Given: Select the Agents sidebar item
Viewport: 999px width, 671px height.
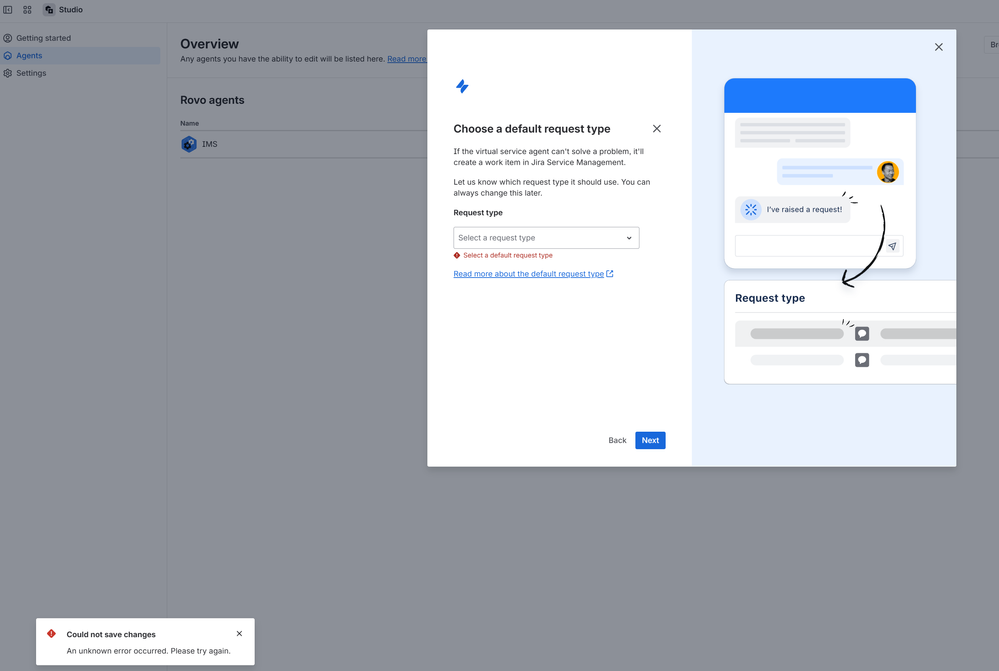Looking at the screenshot, I should (x=80, y=55).
